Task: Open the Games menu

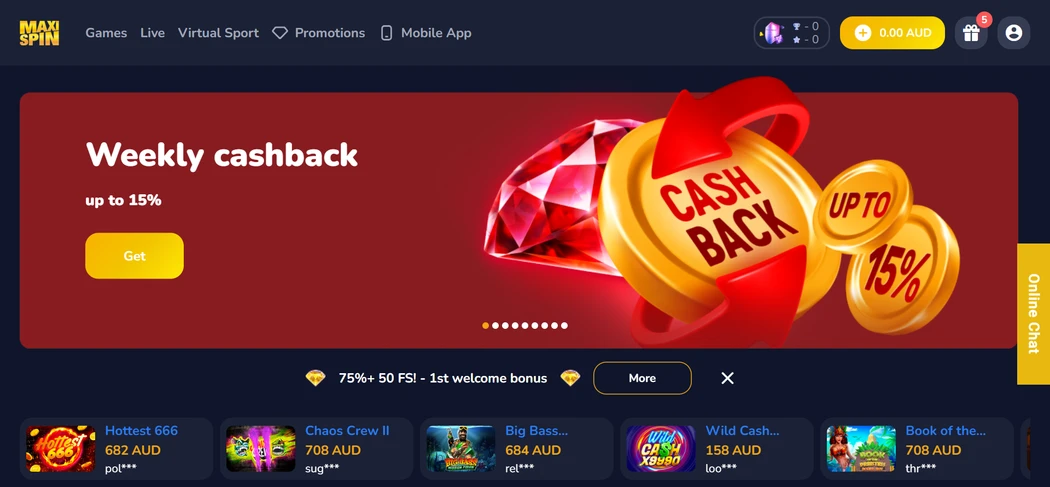Action: [x=106, y=33]
